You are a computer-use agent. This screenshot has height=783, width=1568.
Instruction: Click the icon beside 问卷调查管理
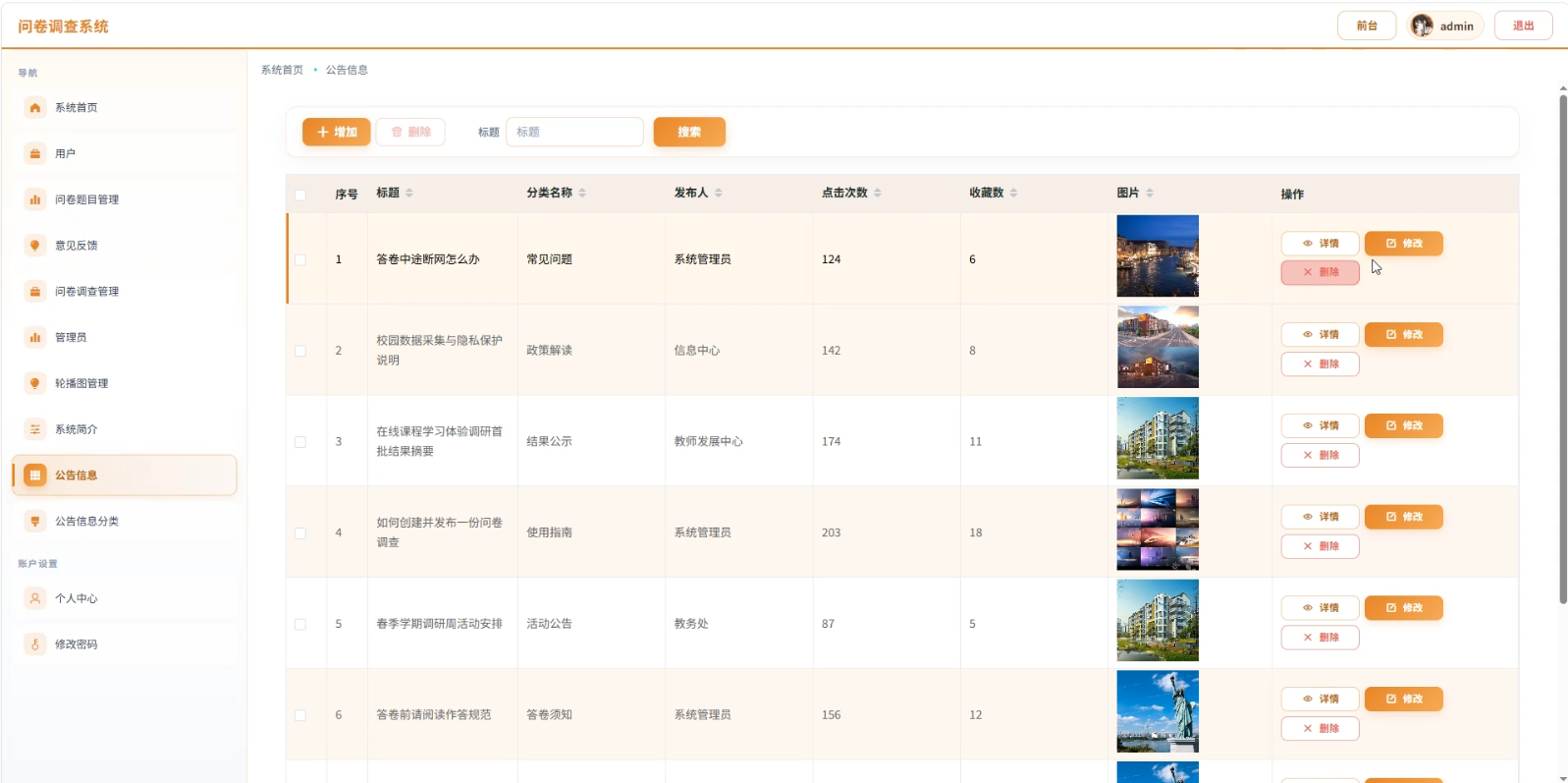coord(35,292)
